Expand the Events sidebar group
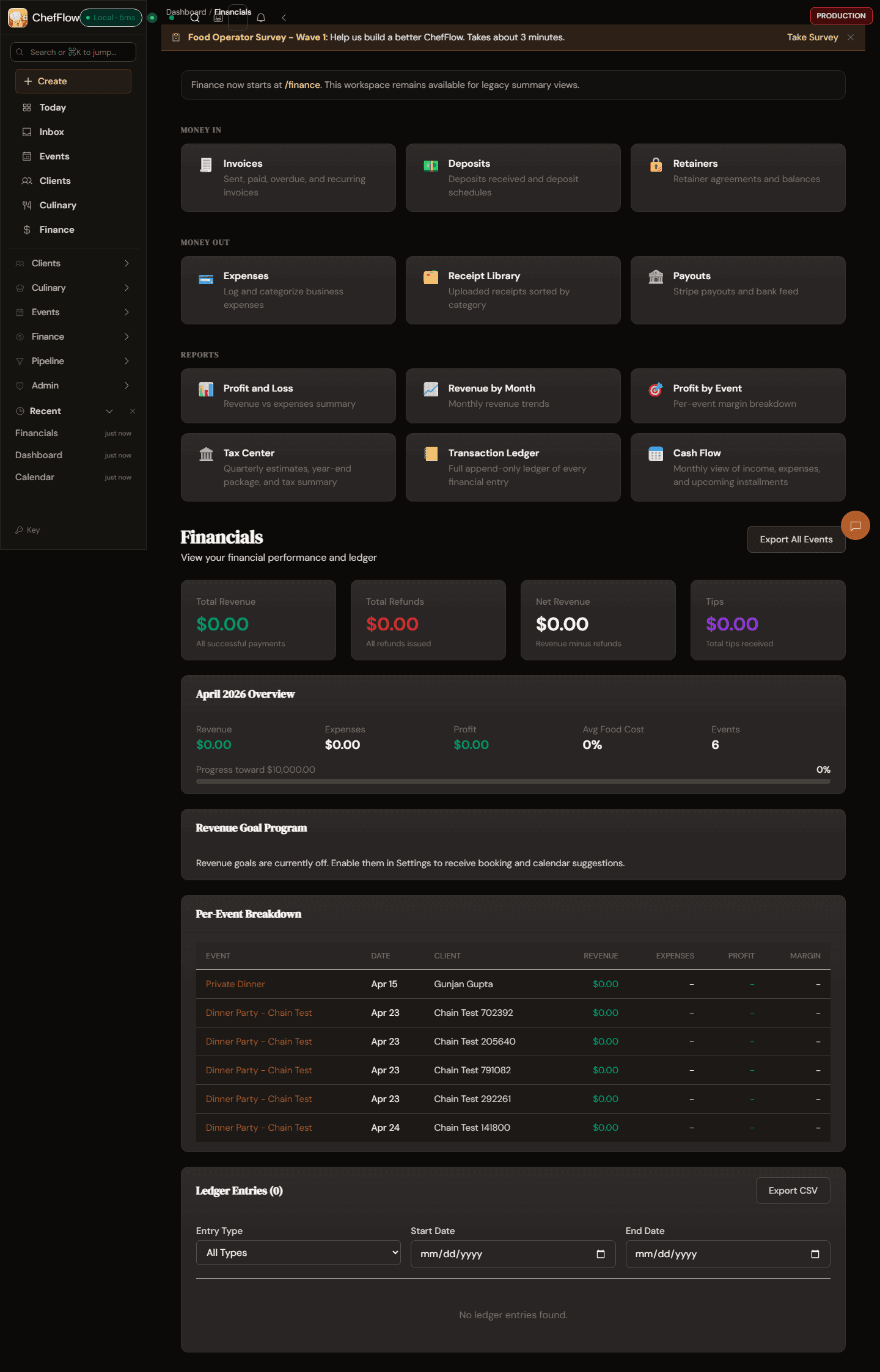 coord(73,312)
